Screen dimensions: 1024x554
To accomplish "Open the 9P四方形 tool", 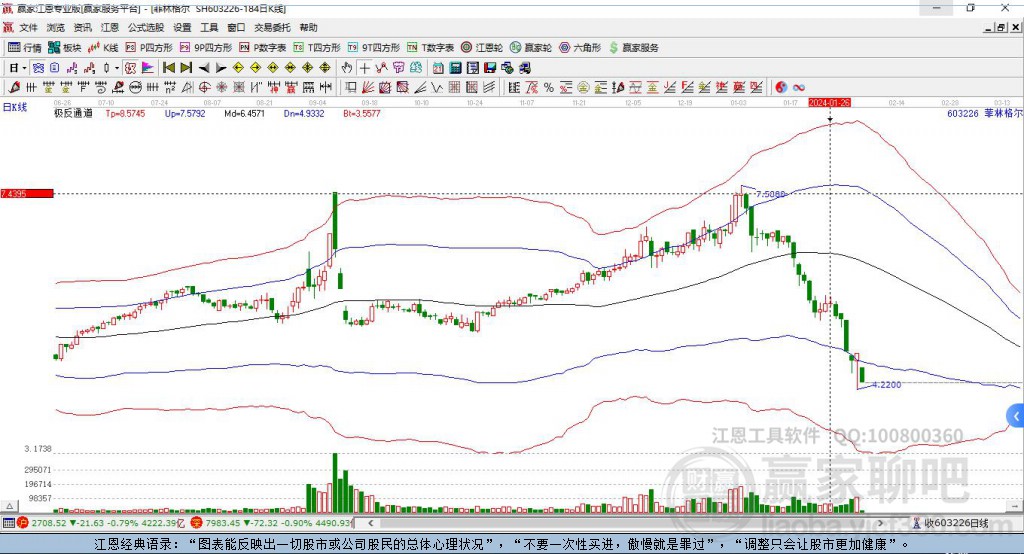I will pyautogui.click(x=206, y=48).
